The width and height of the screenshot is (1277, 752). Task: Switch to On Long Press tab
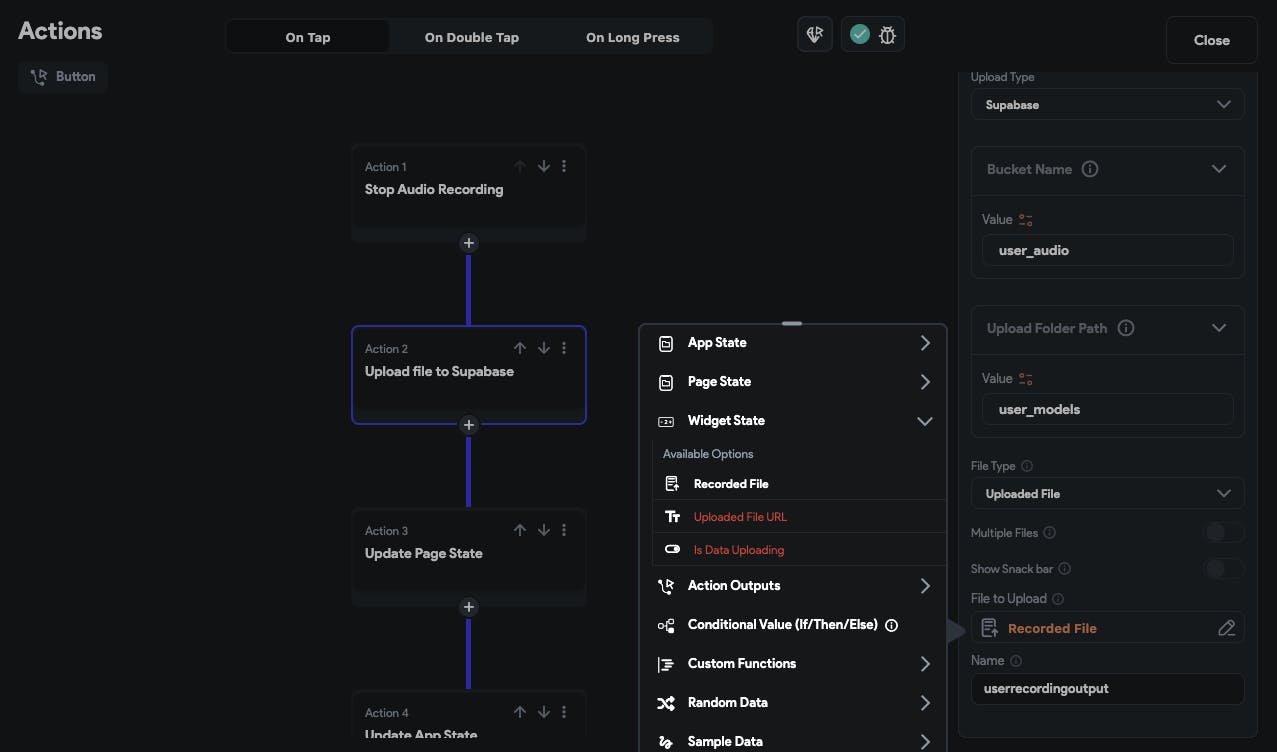point(632,37)
